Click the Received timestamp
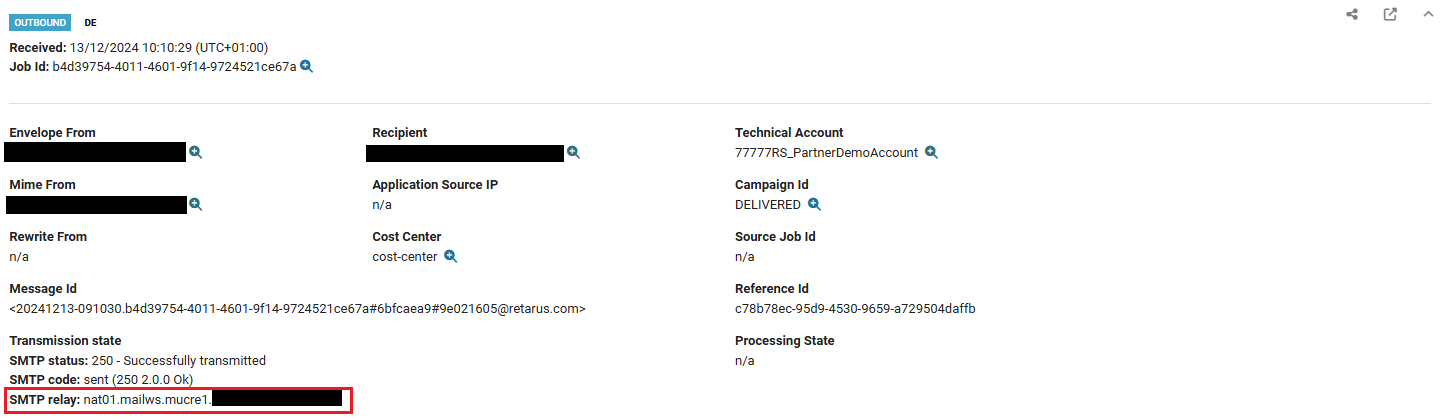1440x419 pixels. 168,47
